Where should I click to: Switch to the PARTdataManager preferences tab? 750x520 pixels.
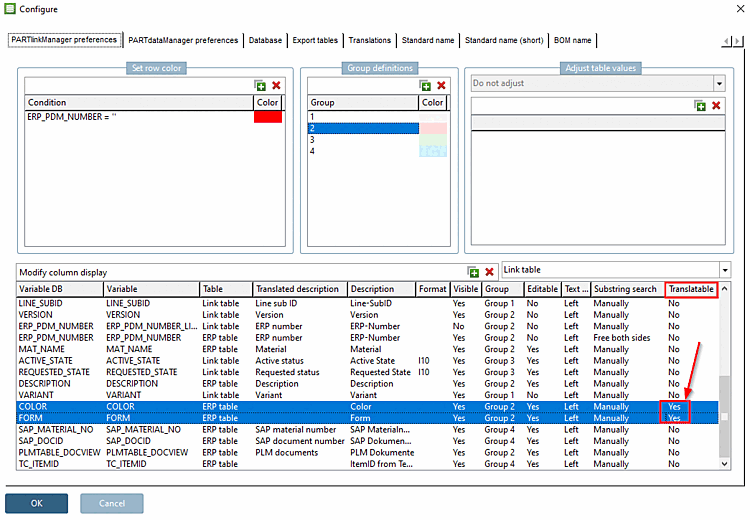tap(183, 40)
